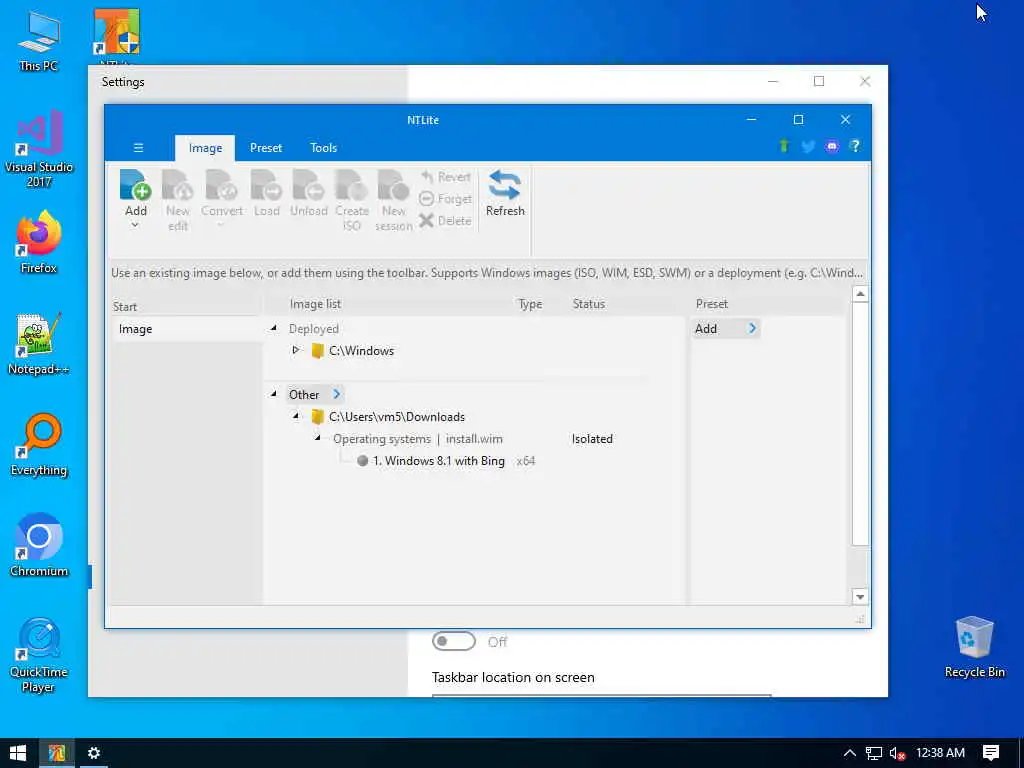Click the Revert toolbar item
This screenshot has width=1024, height=768.
point(446,177)
